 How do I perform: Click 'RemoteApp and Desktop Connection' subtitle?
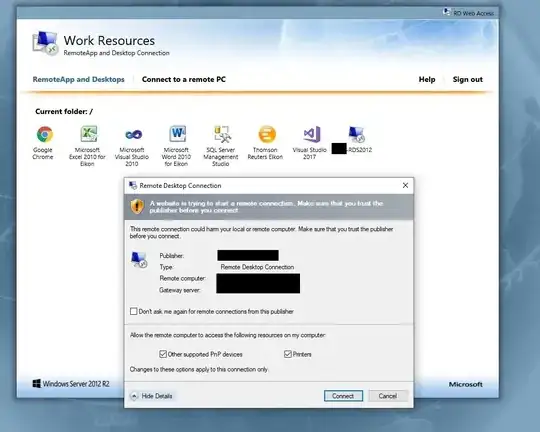coord(116,53)
